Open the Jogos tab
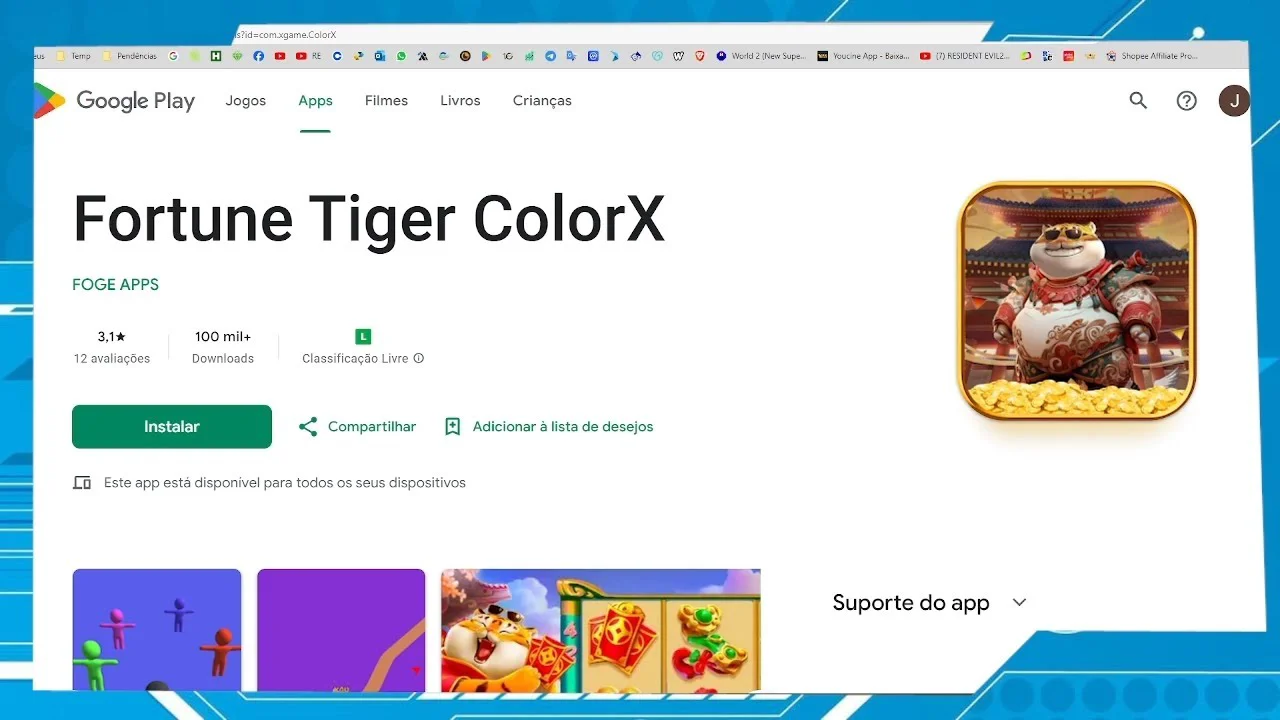Screen dimensions: 1280x720 tap(246, 100)
